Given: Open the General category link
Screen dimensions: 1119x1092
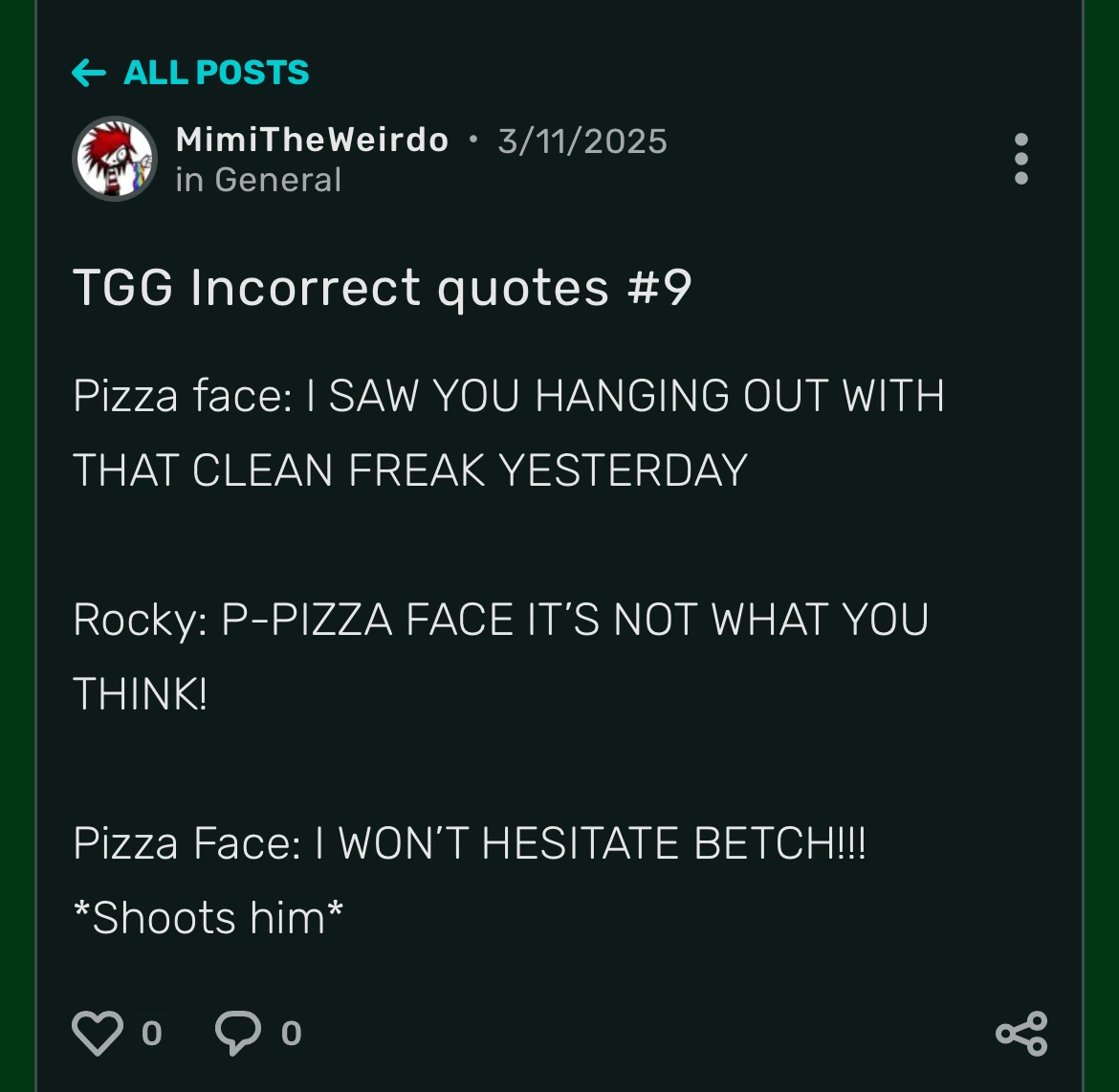Looking at the screenshot, I should (x=277, y=180).
